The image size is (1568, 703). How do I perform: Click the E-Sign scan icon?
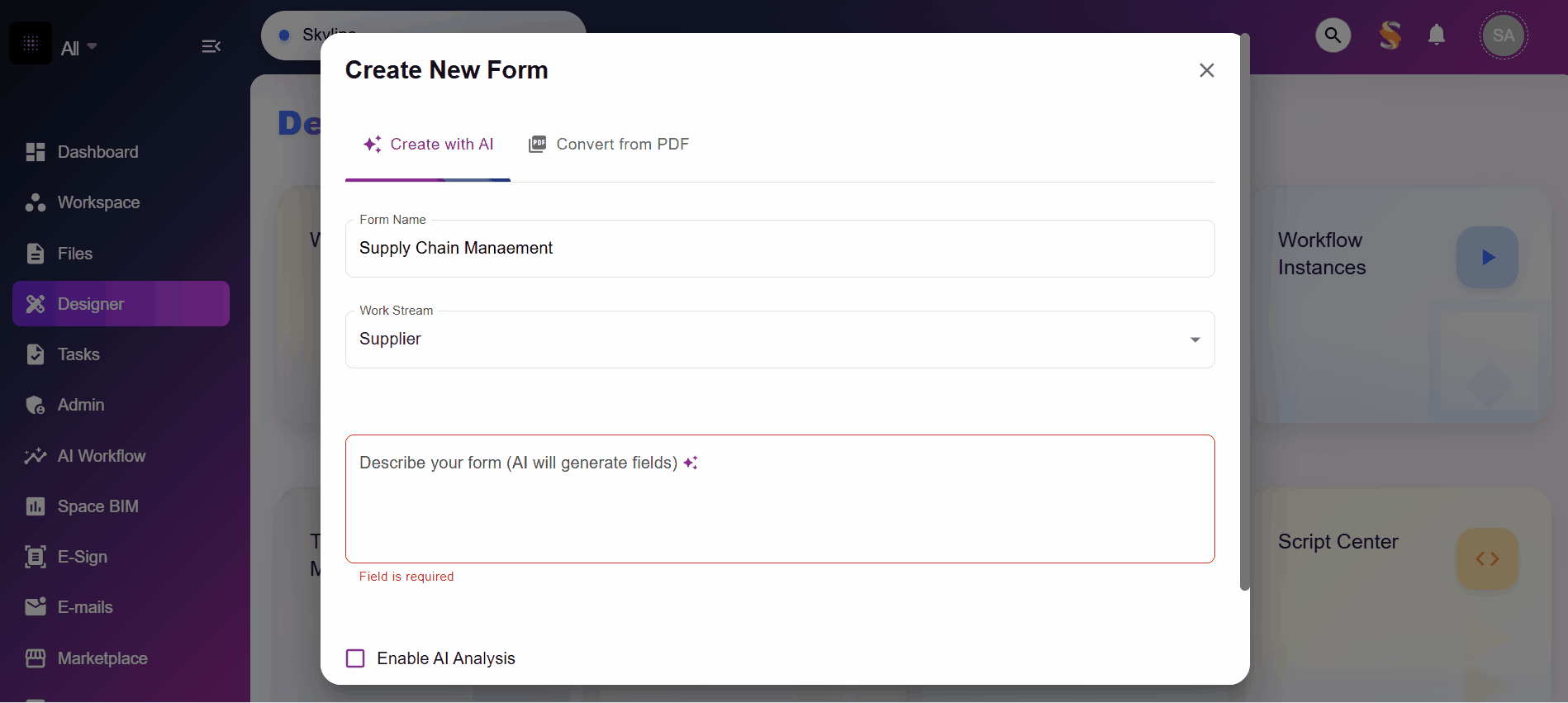[x=36, y=557]
